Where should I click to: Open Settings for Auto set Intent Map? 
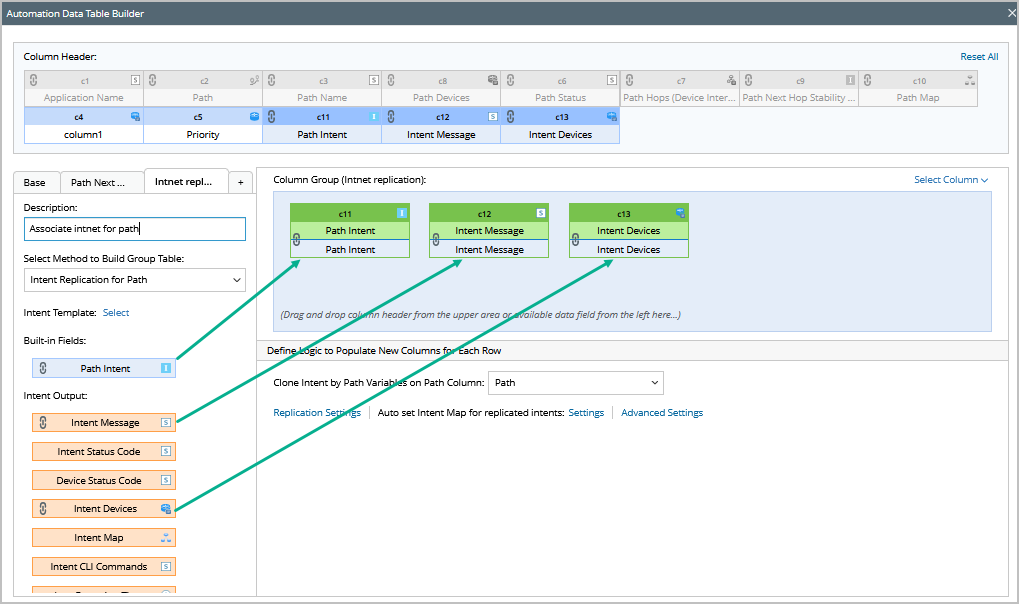point(586,412)
